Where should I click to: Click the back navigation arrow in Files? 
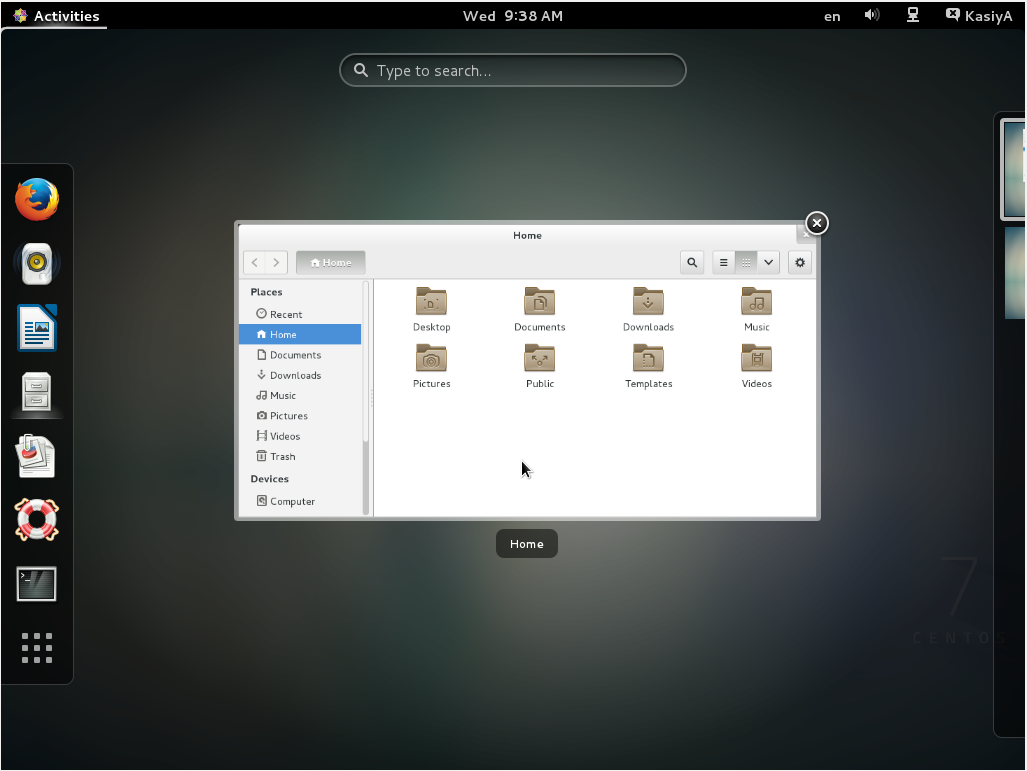coord(255,262)
